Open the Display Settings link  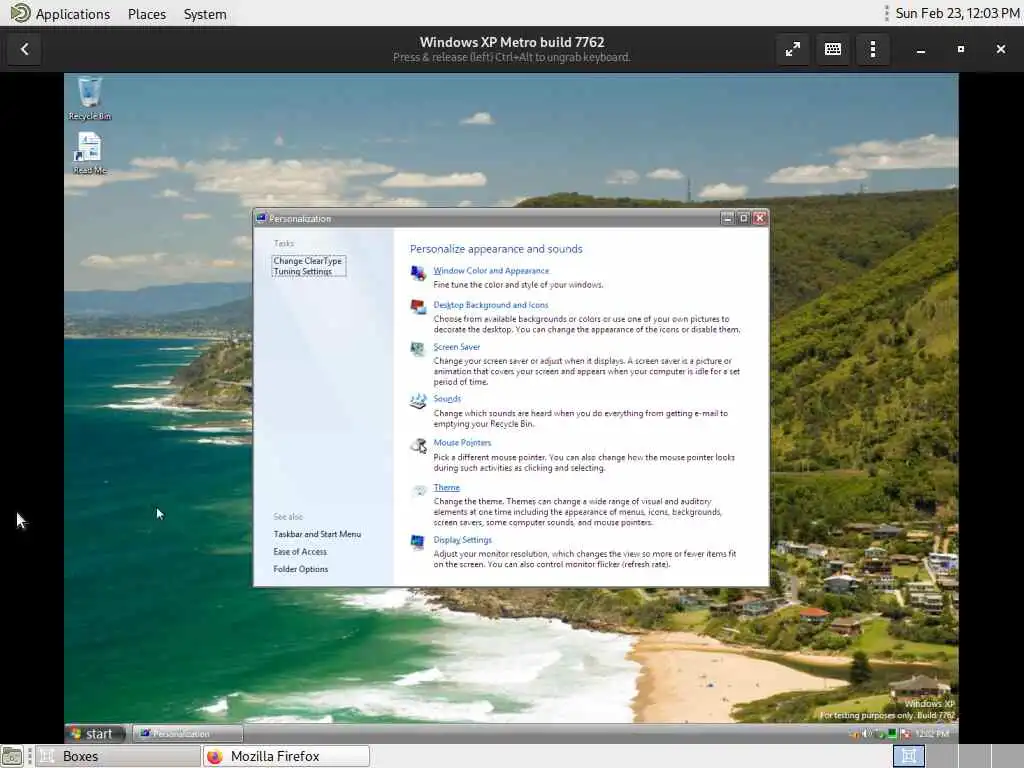point(462,540)
